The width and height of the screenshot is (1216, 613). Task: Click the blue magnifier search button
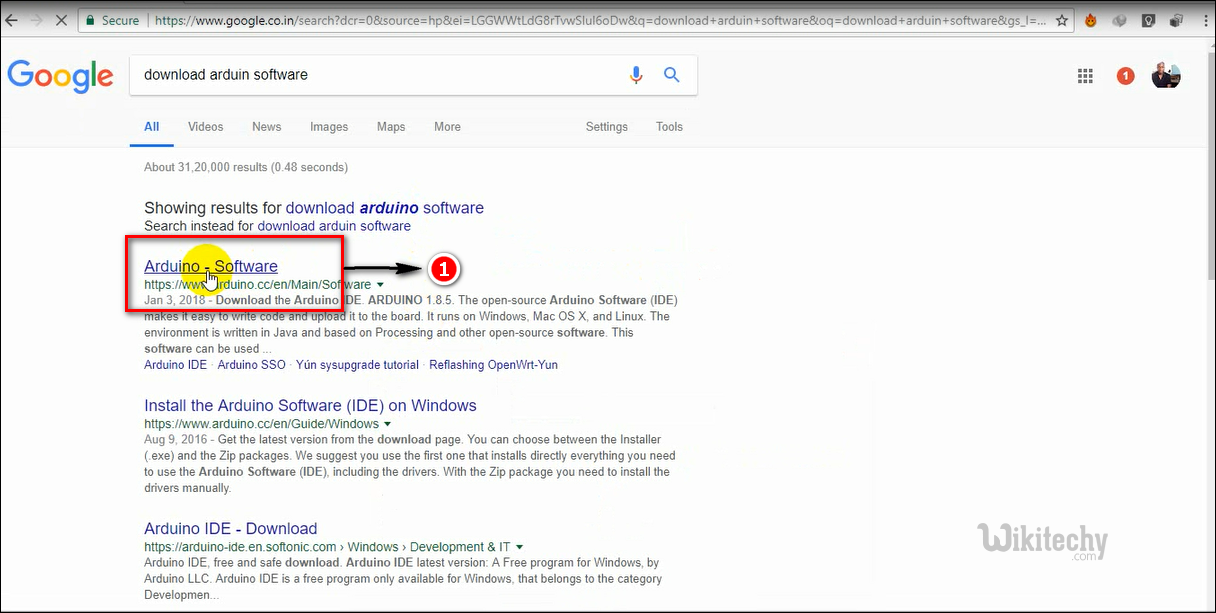coord(672,75)
